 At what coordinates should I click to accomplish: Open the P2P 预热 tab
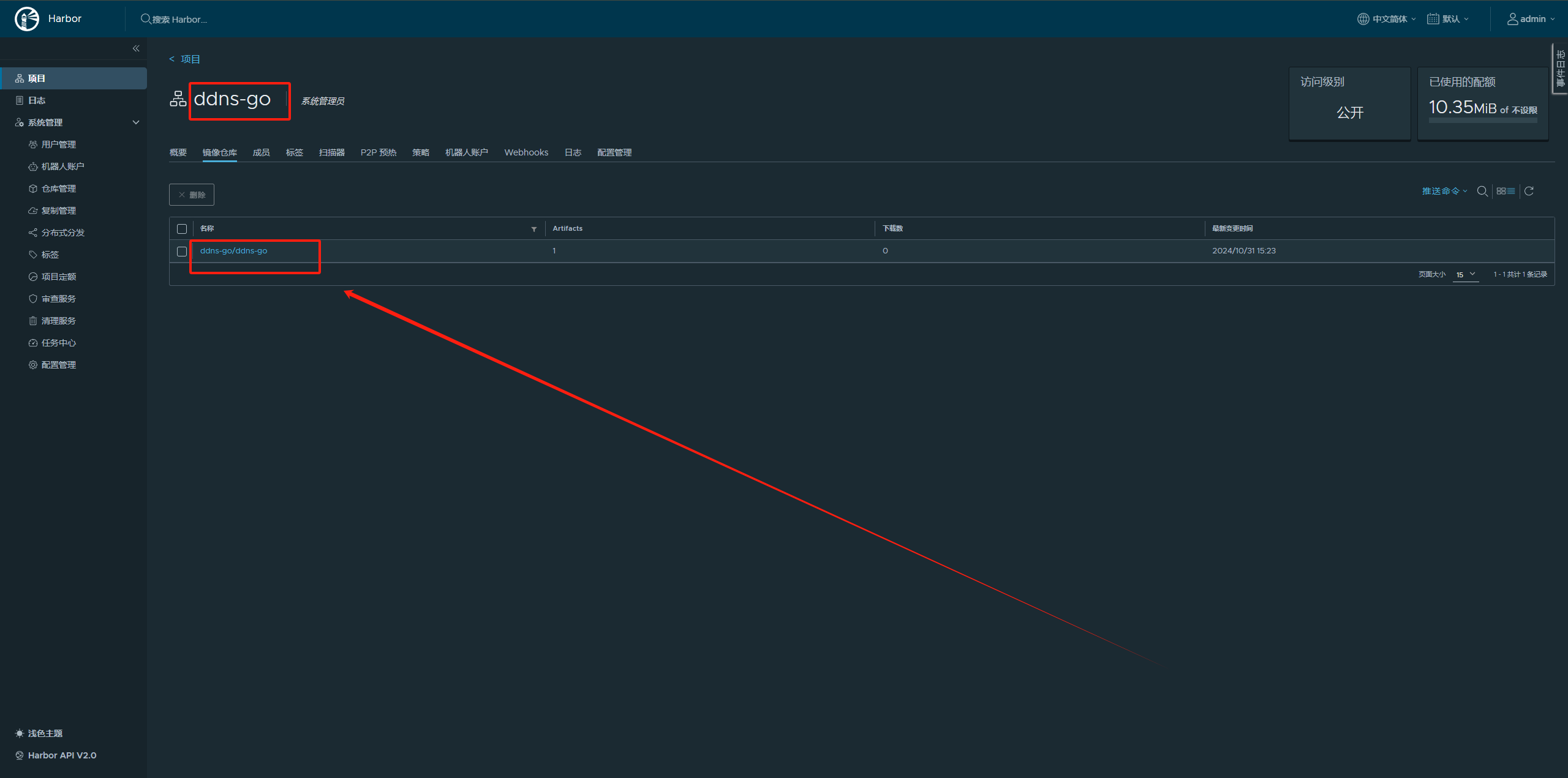pyautogui.click(x=379, y=152)
